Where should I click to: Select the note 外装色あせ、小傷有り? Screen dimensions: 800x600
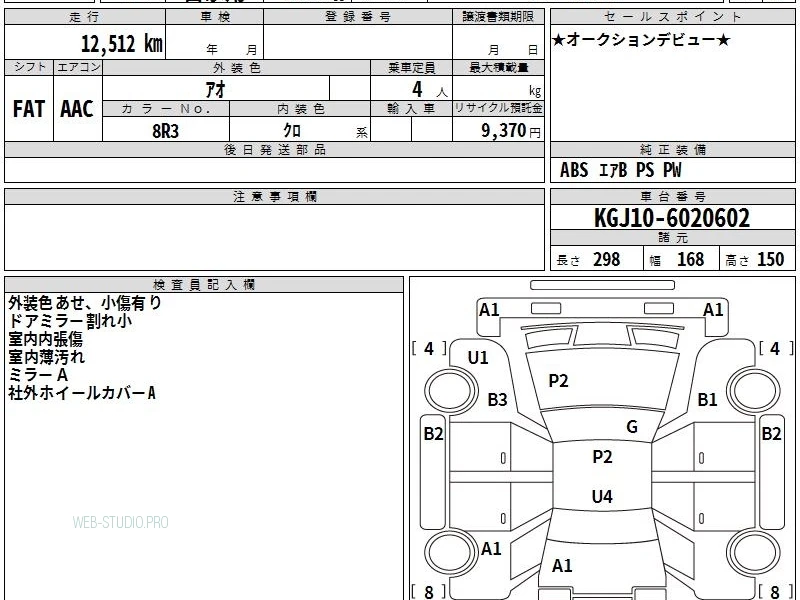[x=85, y=303]
